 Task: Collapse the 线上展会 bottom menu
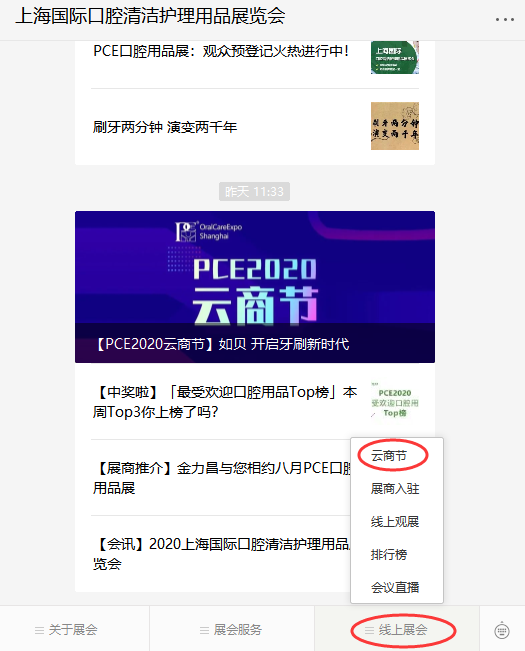tap(397, 628)
